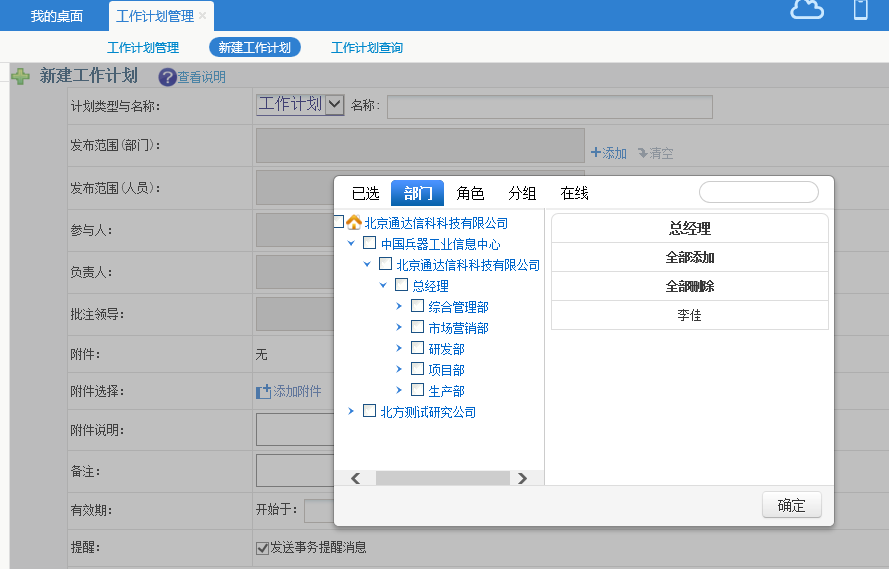Screen dimensions: 889x569
Task: Click 添加 plus icon for department scope
Action: (x=596, y=153)
